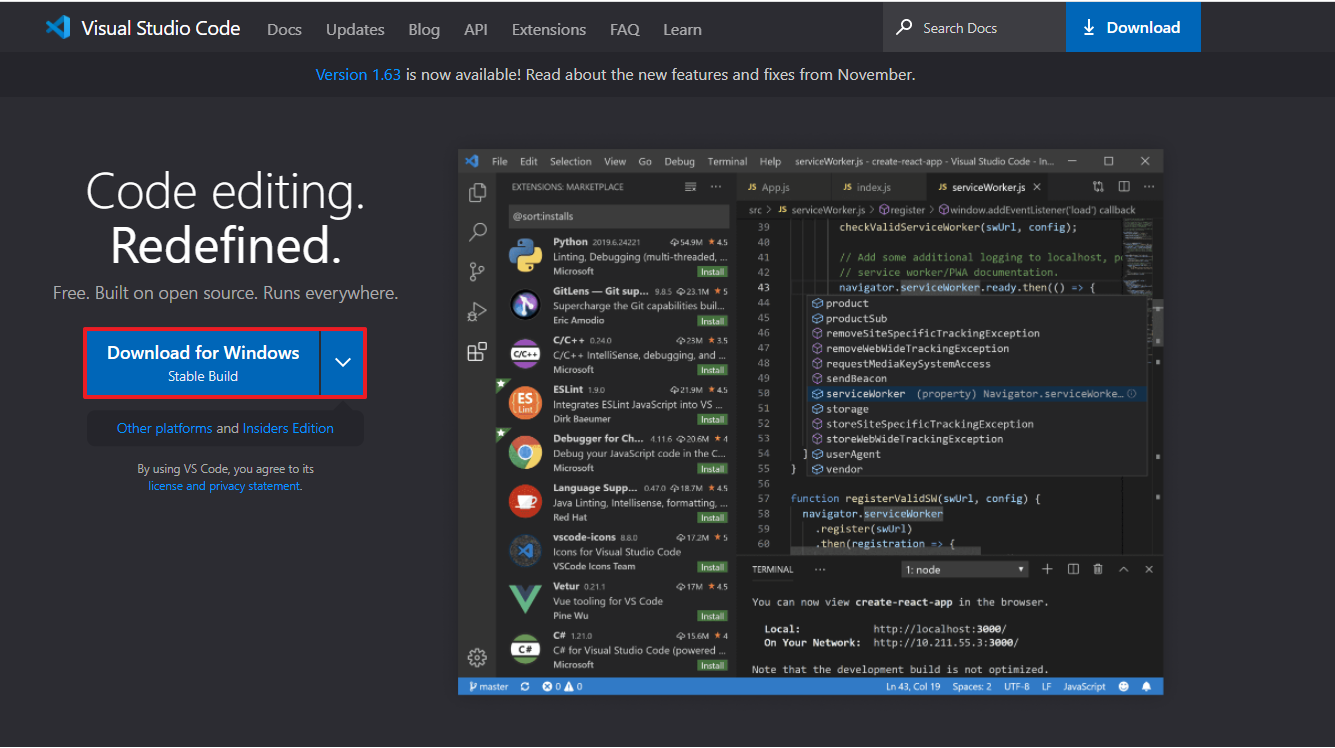Click LF end-of-line selector
Image resolution: width=1335 pixels, height=748 pixels.
[1046, 687]
